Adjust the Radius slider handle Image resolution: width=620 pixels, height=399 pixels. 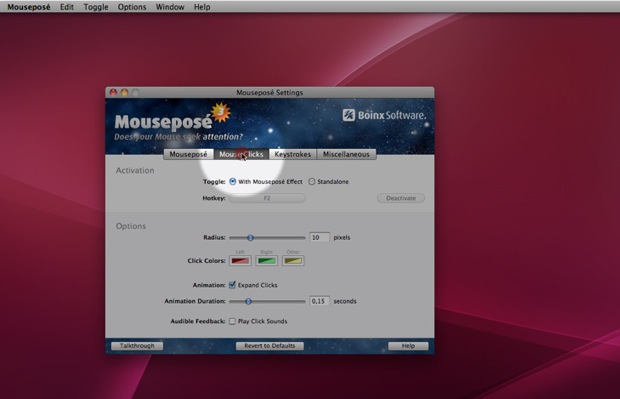(x=250, y=238)
